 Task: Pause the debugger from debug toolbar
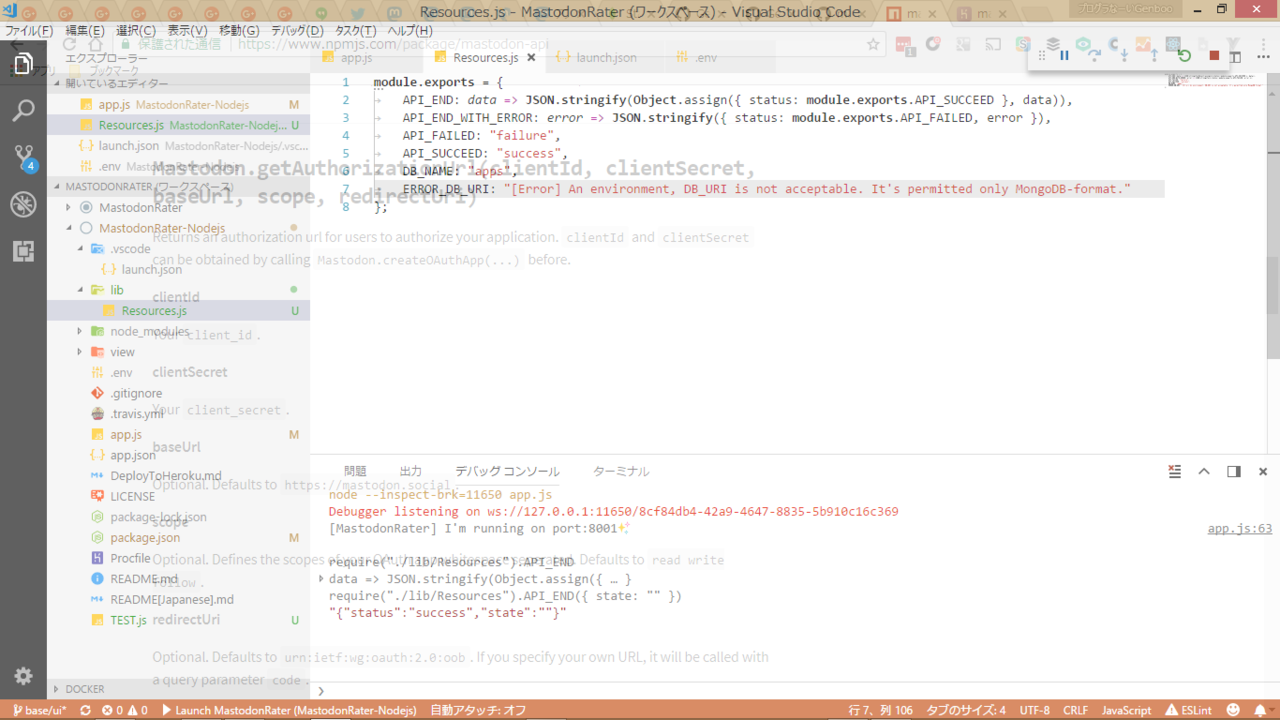click(1064, 56)
